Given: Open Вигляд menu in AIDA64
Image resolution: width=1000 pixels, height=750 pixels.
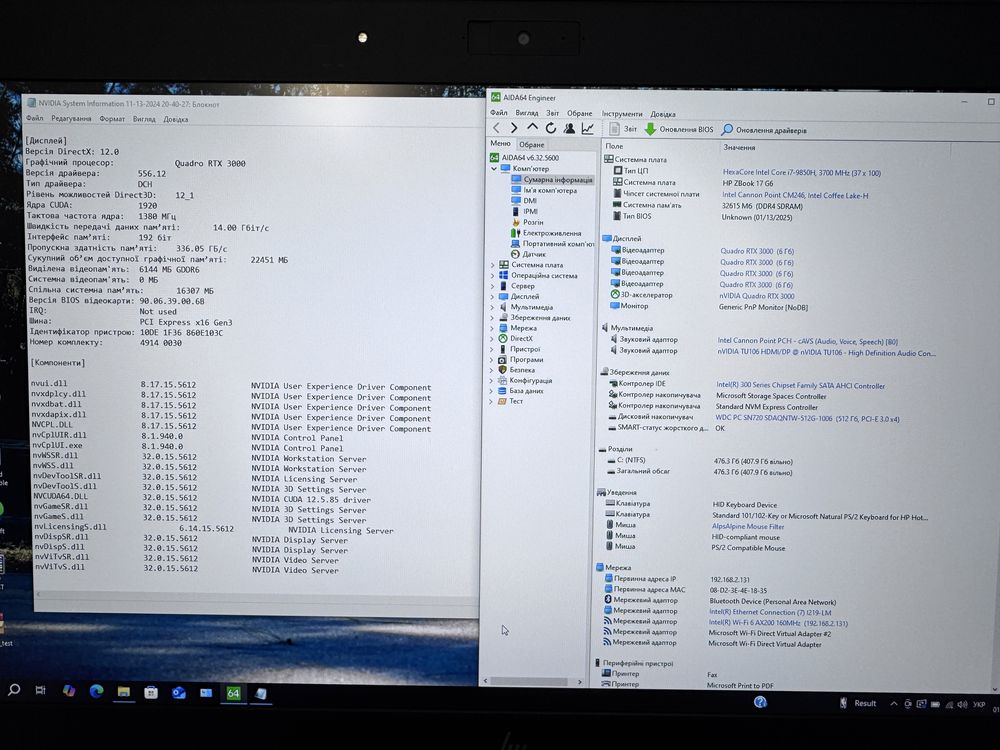Looking at the screenshot, I should [x=527, y=113].
